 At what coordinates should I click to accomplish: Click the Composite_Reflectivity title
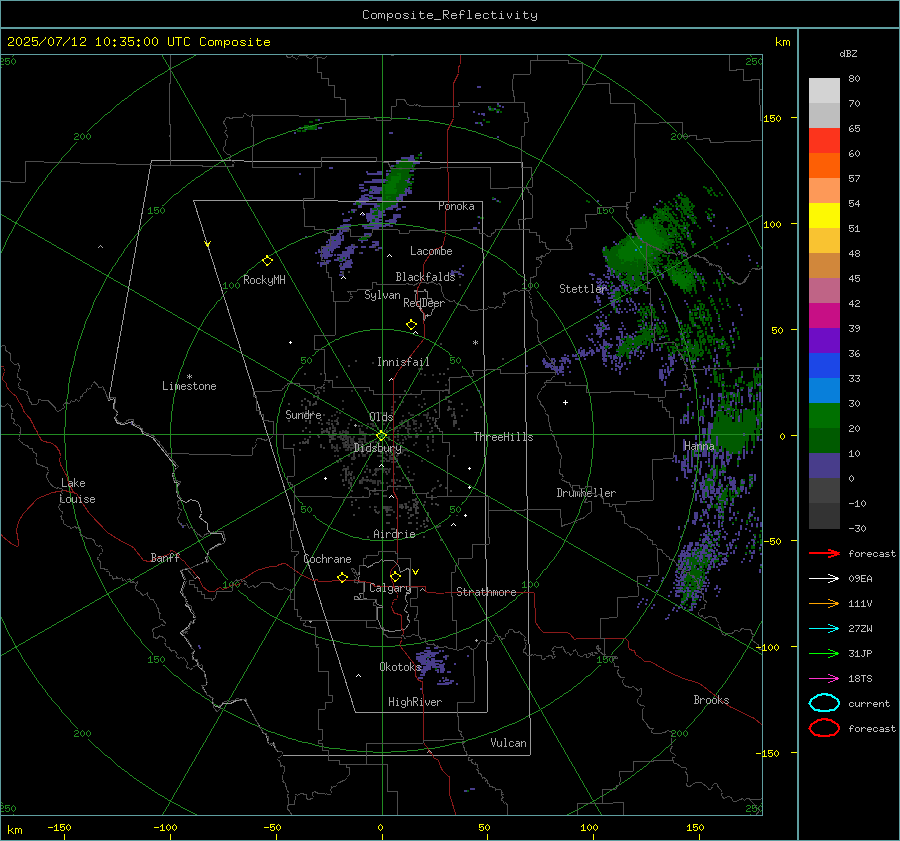pyautogui.click(x=450, y=15)
